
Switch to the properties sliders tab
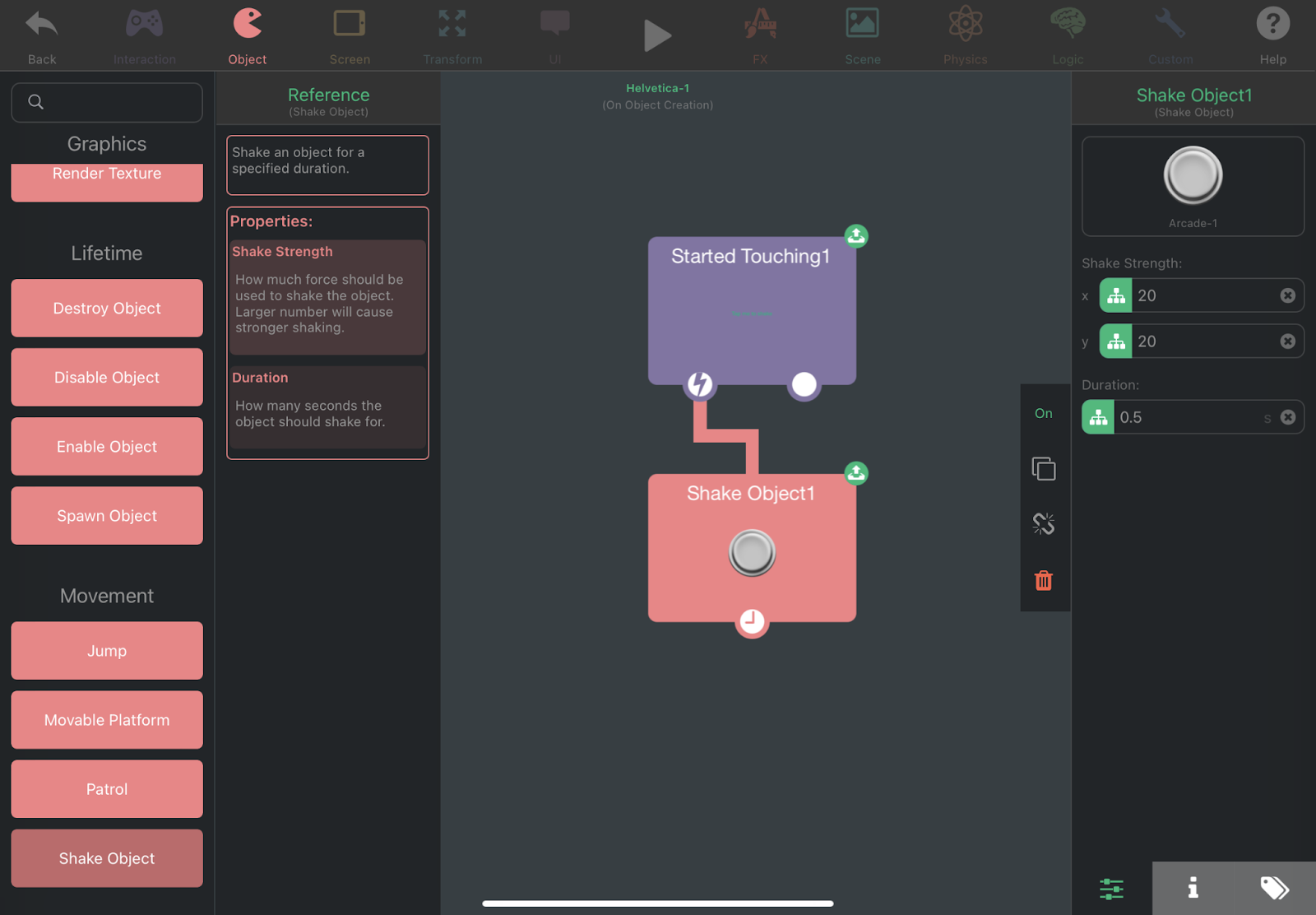(x=1111, y=888)
